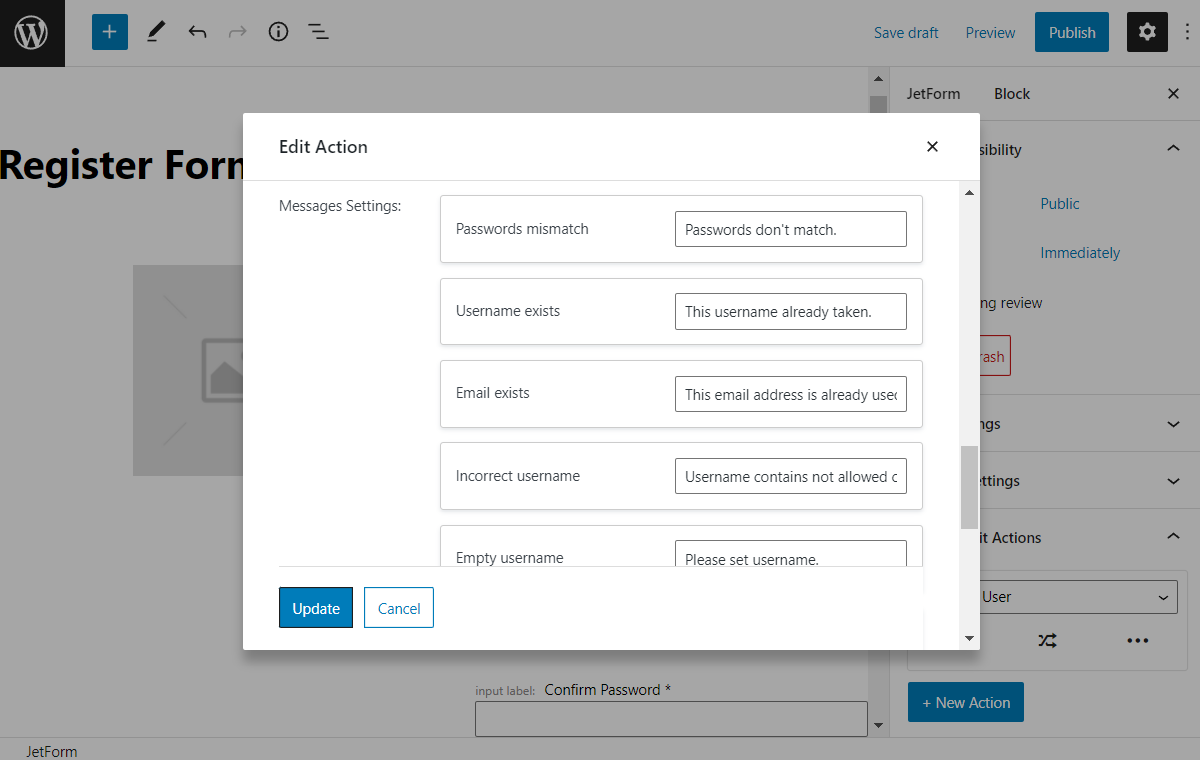
Task: Click the Publish button
Action: tap(1071, 32)
